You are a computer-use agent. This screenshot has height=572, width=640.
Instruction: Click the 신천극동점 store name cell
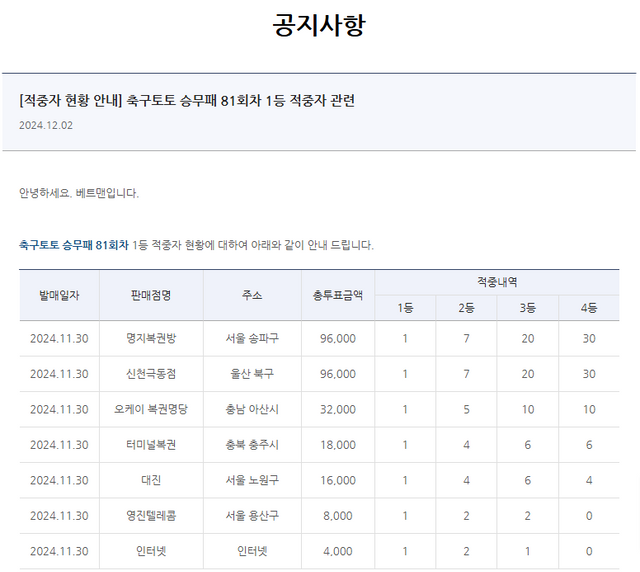[151, 374]
